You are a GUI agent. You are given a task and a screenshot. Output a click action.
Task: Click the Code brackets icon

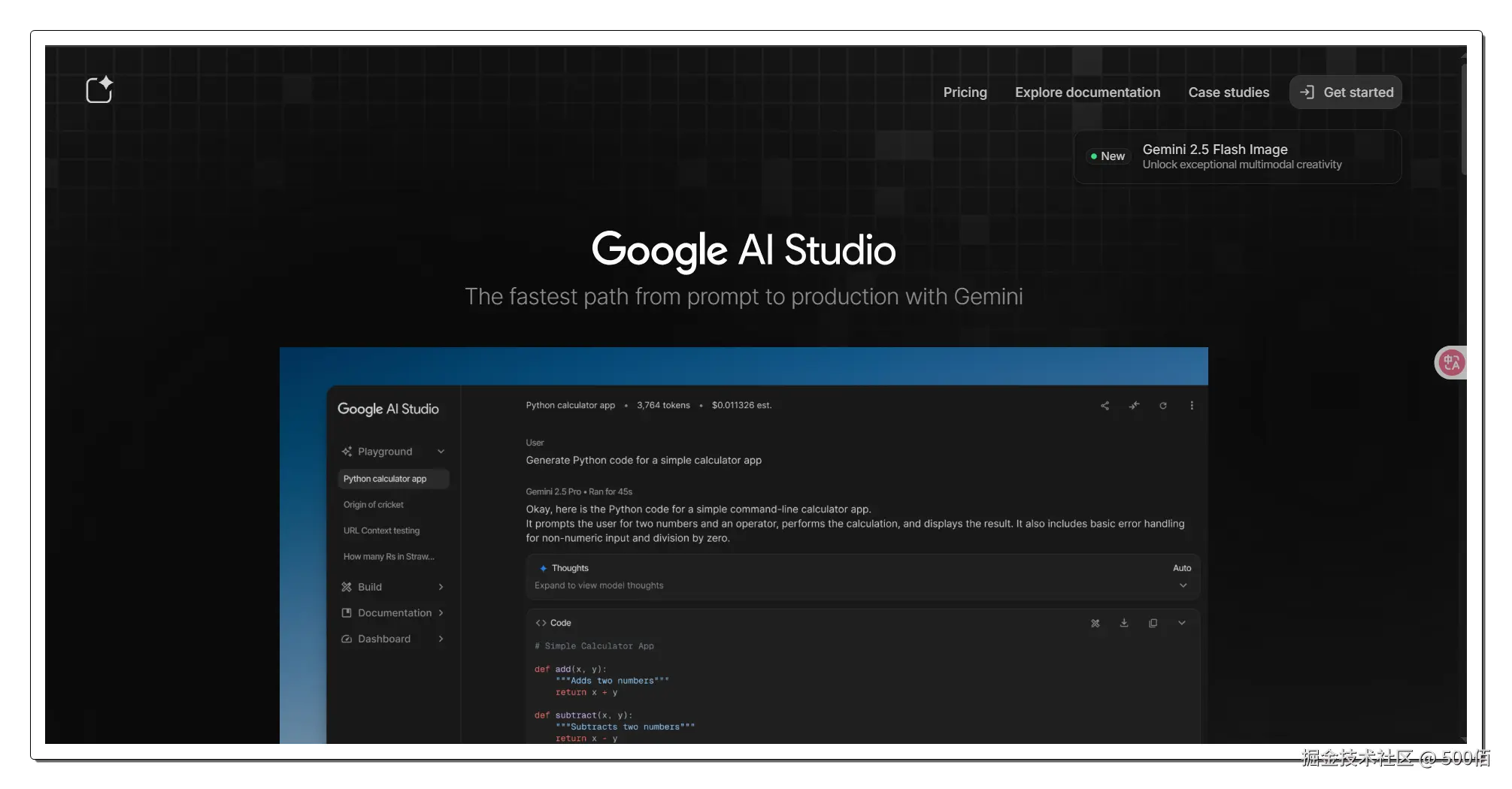coord(541,623)
